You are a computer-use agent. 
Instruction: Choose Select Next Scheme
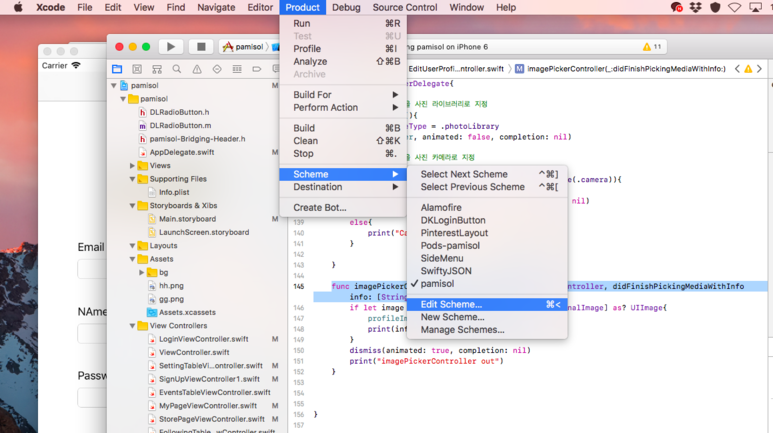487,174
